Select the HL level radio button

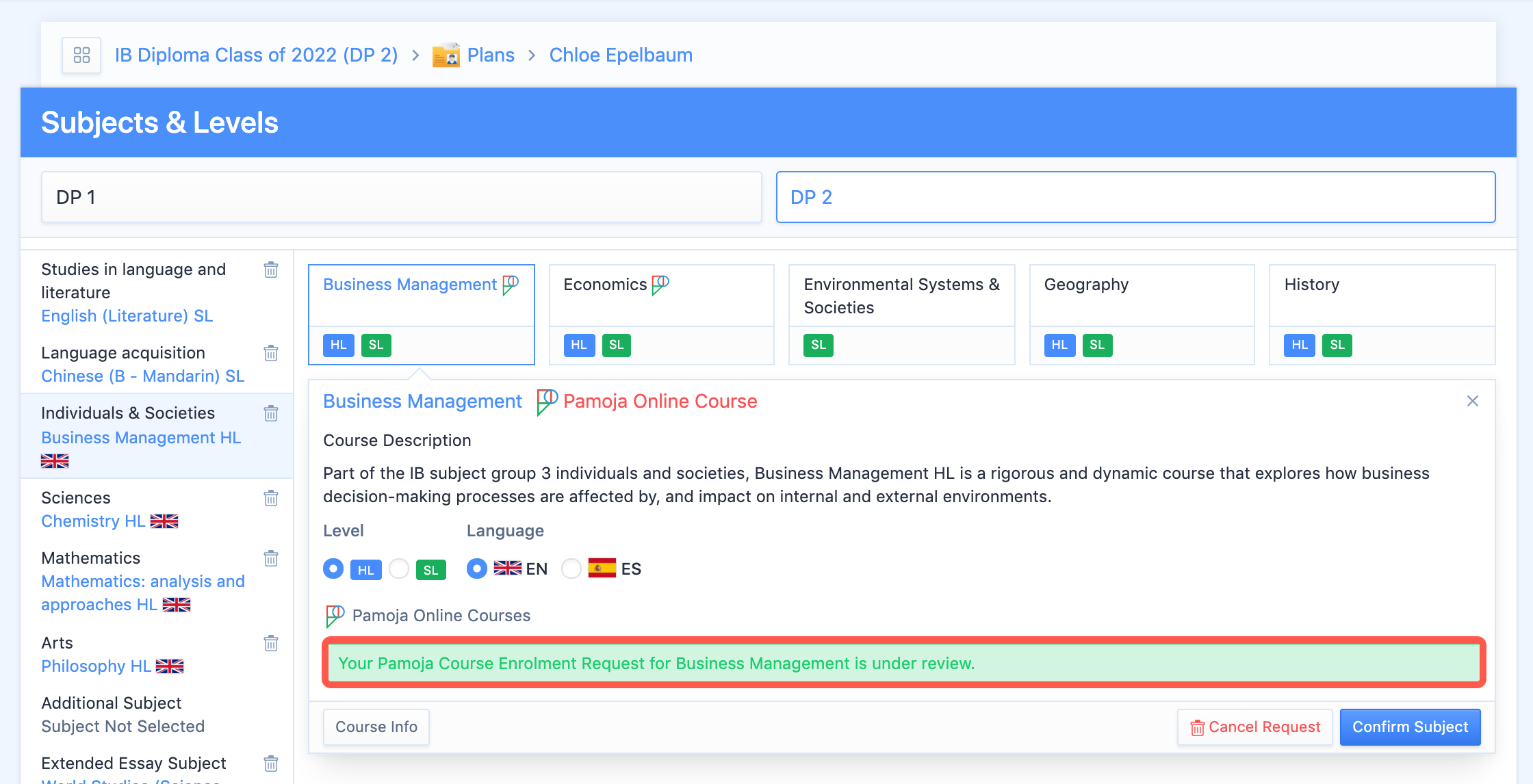333,569
